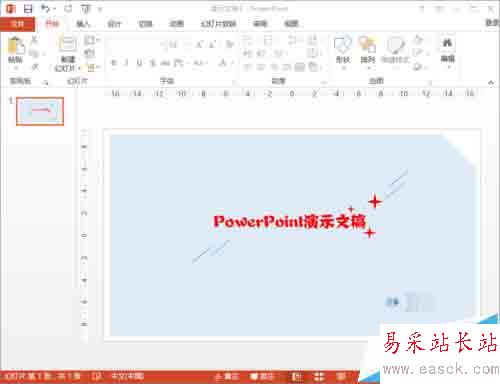500x384 pixels.
Task: Open the 批注 (Comments) pane
Action: pos(262,377)
